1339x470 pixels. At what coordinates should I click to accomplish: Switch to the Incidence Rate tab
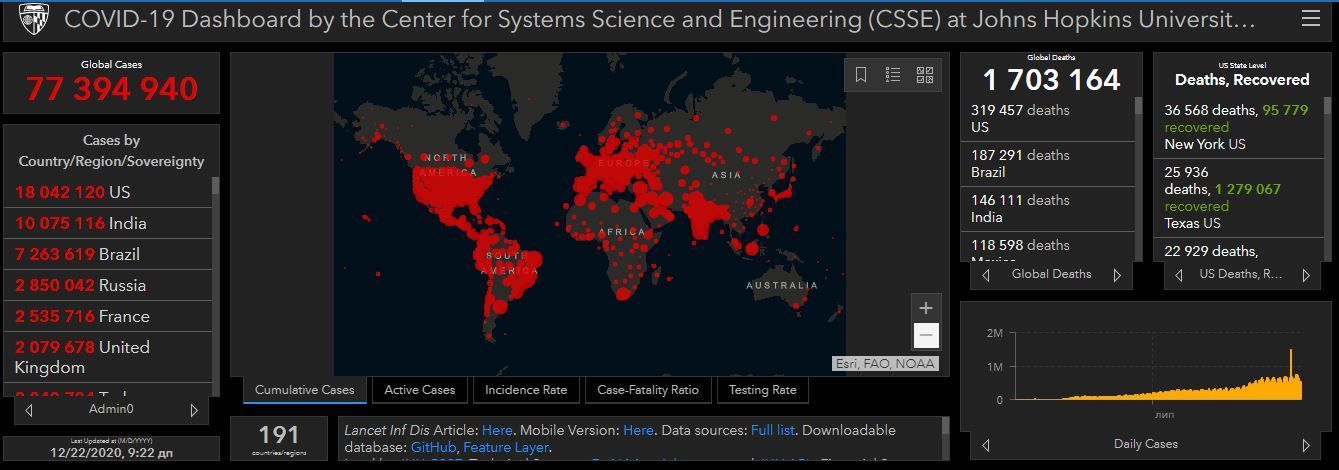tap(526, 390)
